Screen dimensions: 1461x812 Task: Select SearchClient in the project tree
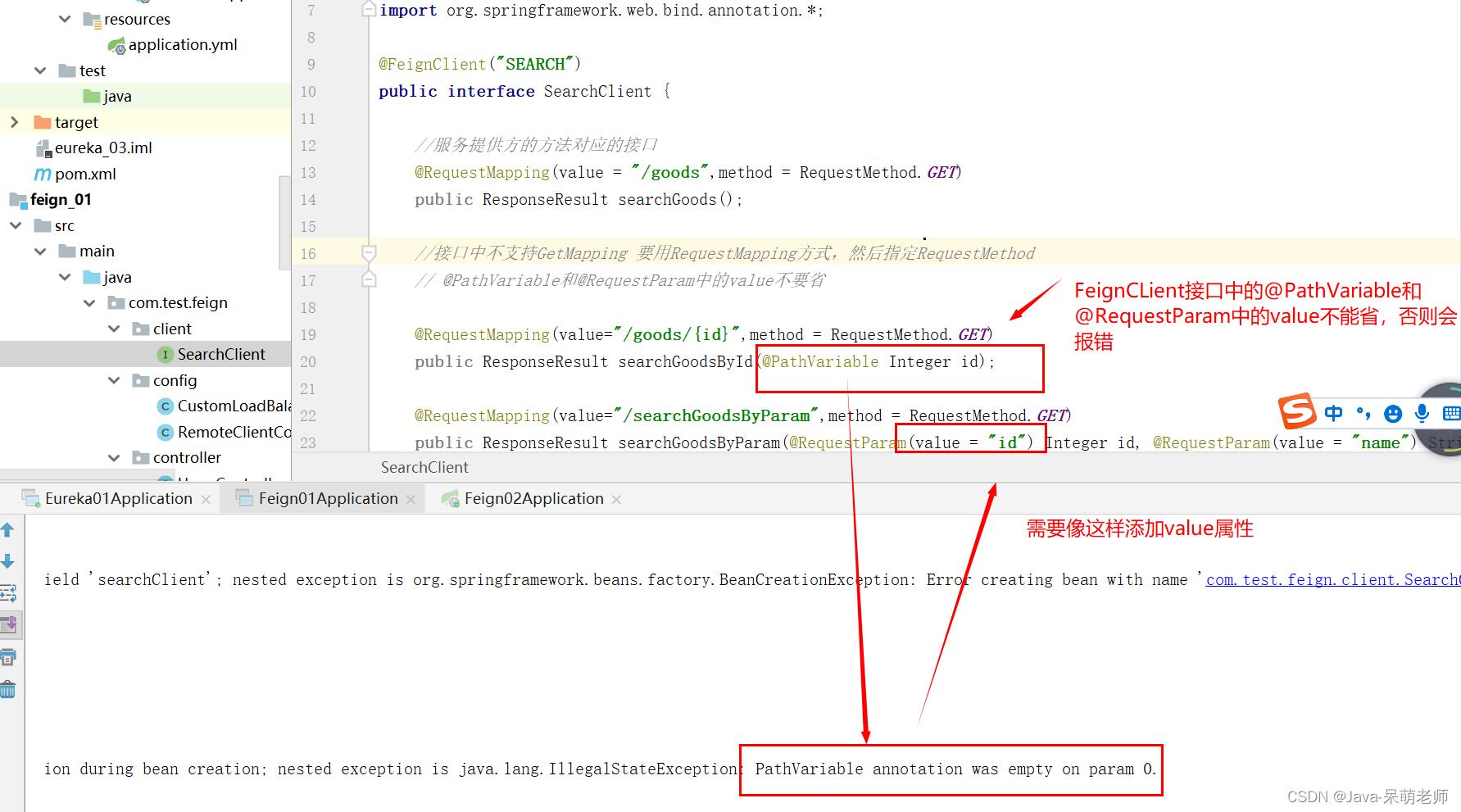[221, 354]
